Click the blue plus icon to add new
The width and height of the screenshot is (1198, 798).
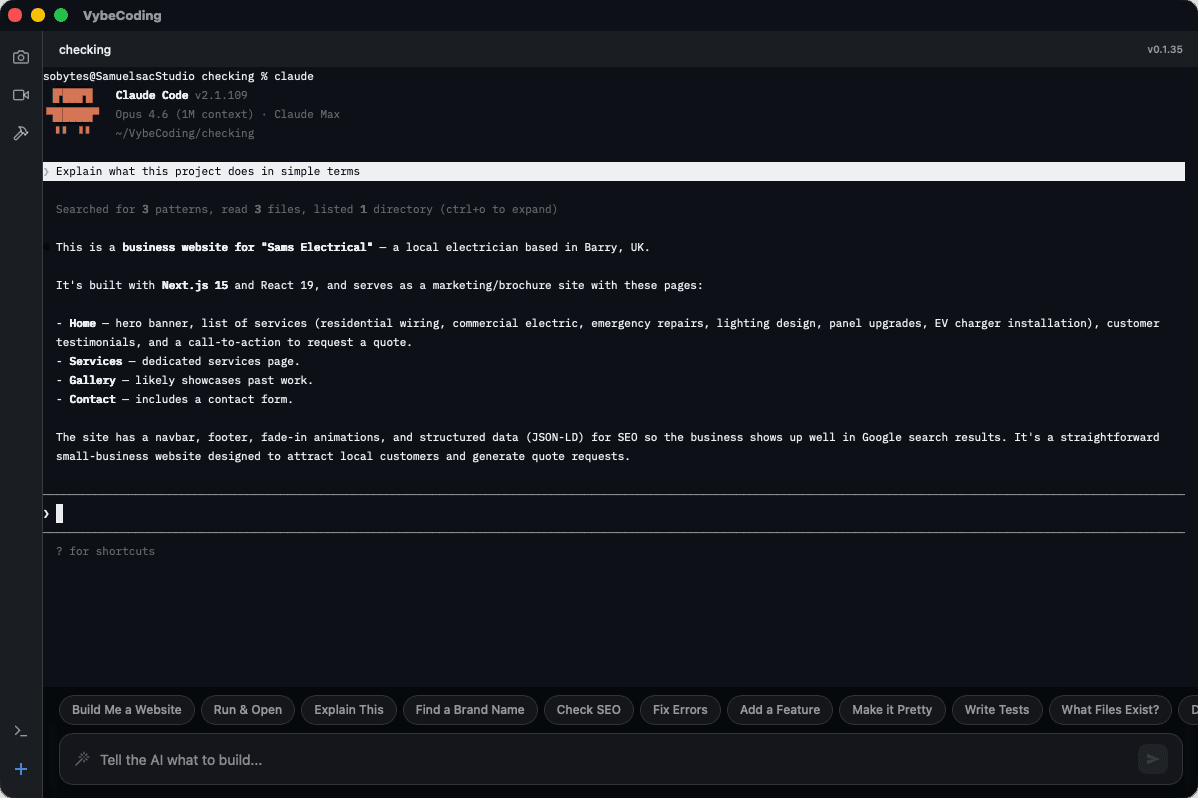[x=21, y=769]
